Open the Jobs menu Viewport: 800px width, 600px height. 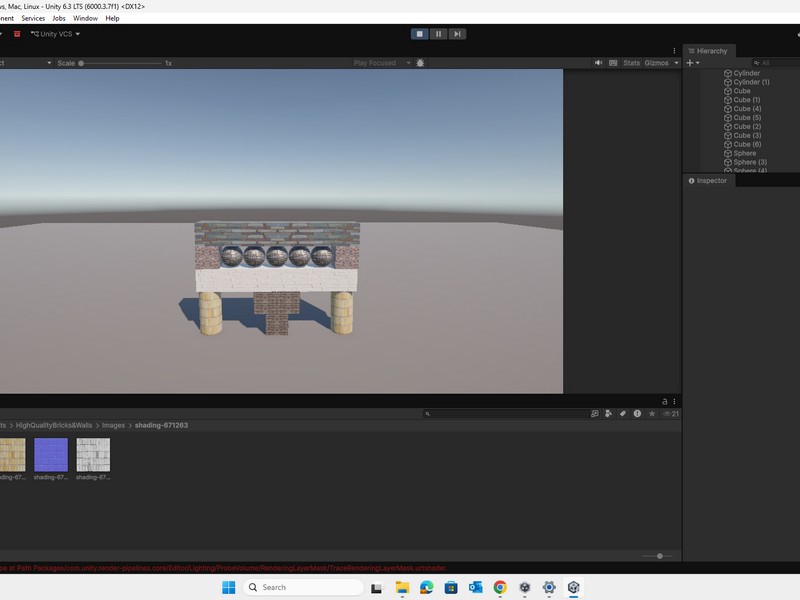[x=59, y=18]
